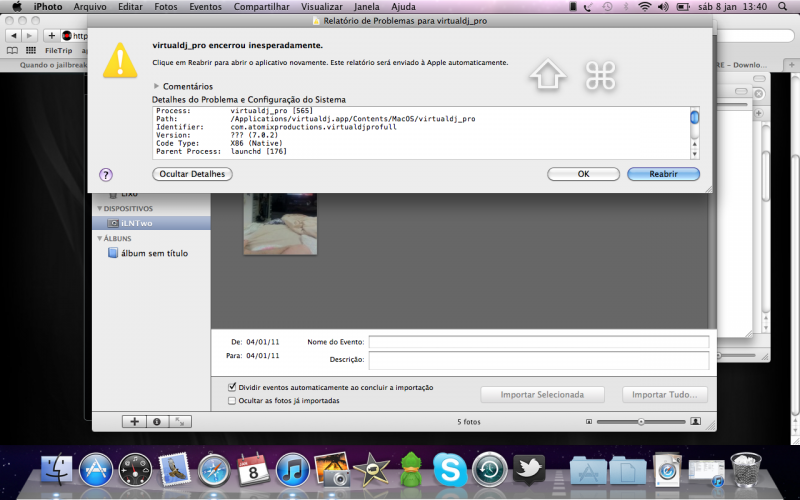Show Safari bookmarks with open-book icon
This screenshot has height=500, width=800.
click(x=12, y=51)
